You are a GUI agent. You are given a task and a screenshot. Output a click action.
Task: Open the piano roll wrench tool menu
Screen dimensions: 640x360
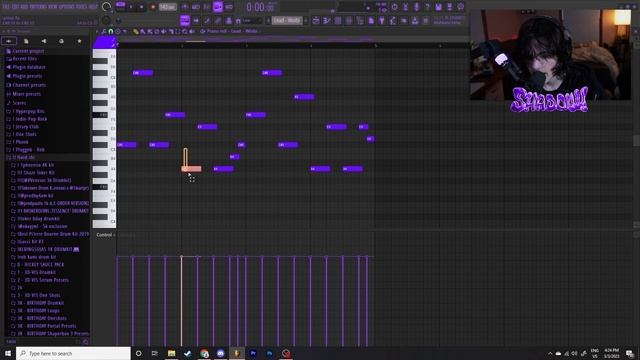[104, 31]
